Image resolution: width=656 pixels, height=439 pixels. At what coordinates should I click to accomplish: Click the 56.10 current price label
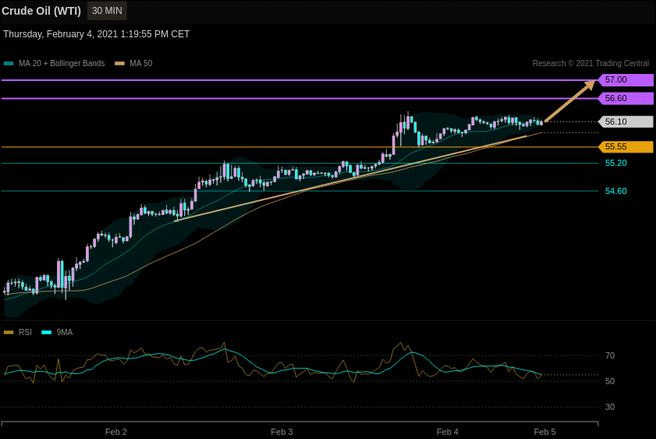(x=625, y=122)
